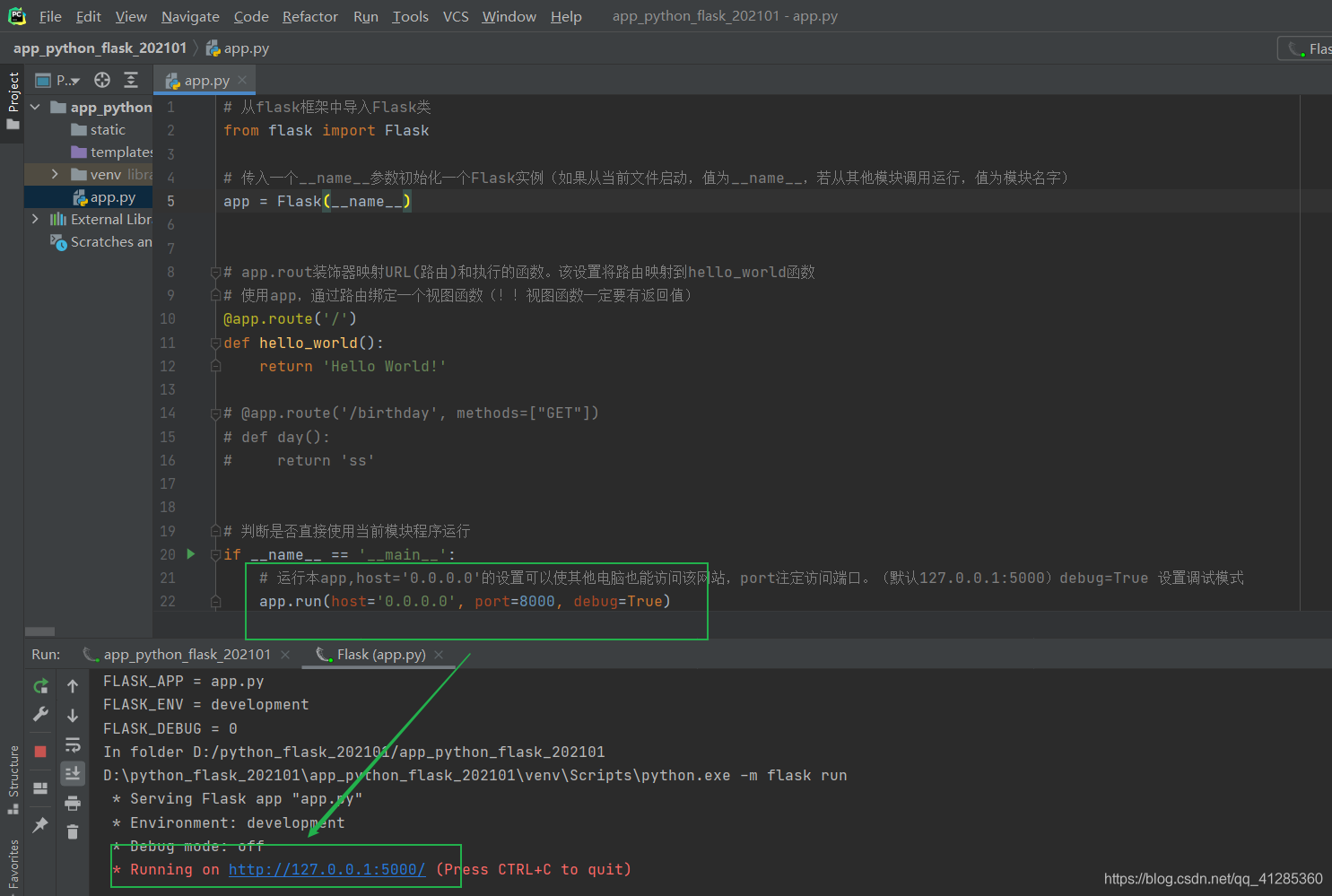Click the @app.route('/') decorator line
1332x896 pixels.
(x=290, y=318)
